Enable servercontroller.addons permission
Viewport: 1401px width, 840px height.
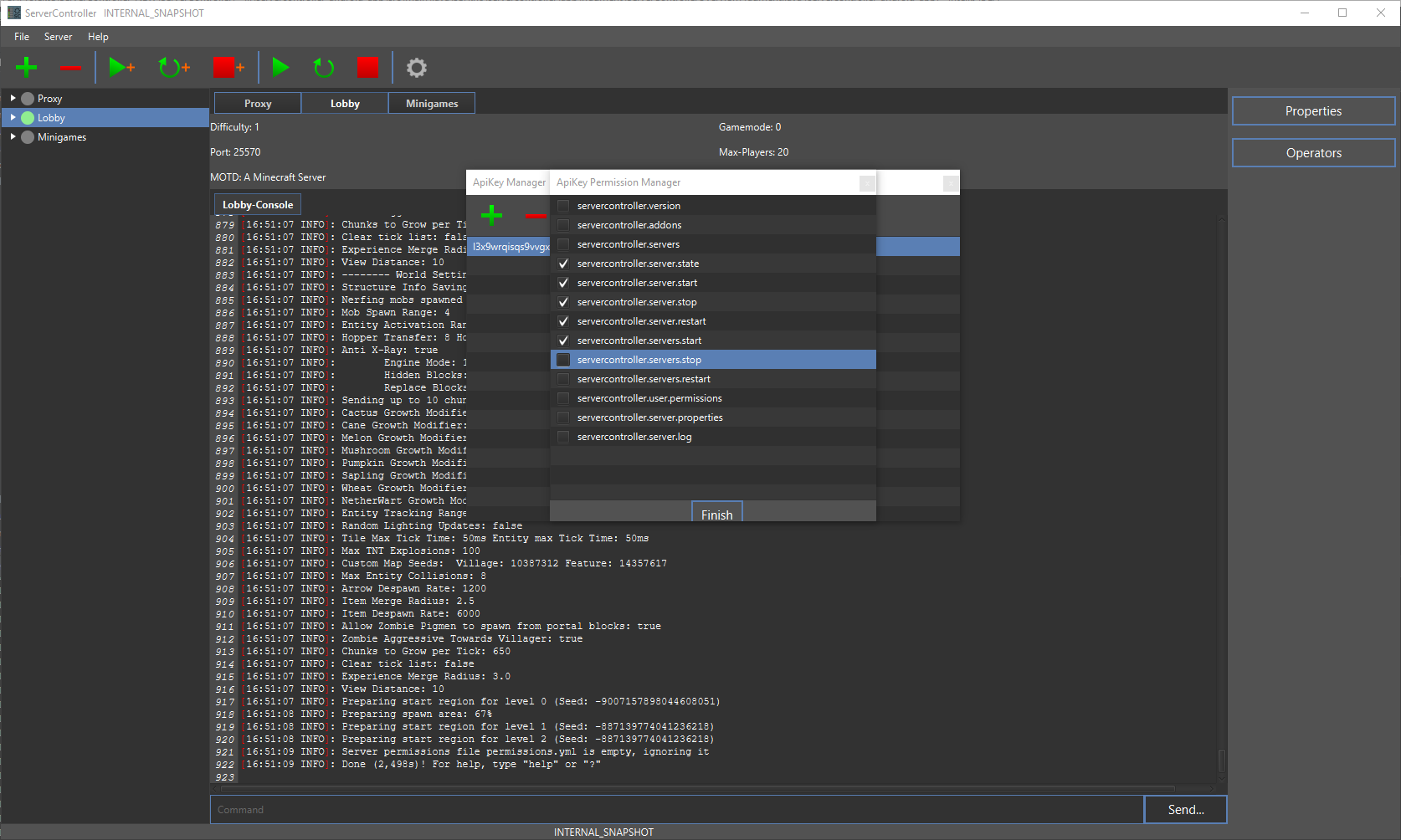pyautogui.click(x=563, y=225)
